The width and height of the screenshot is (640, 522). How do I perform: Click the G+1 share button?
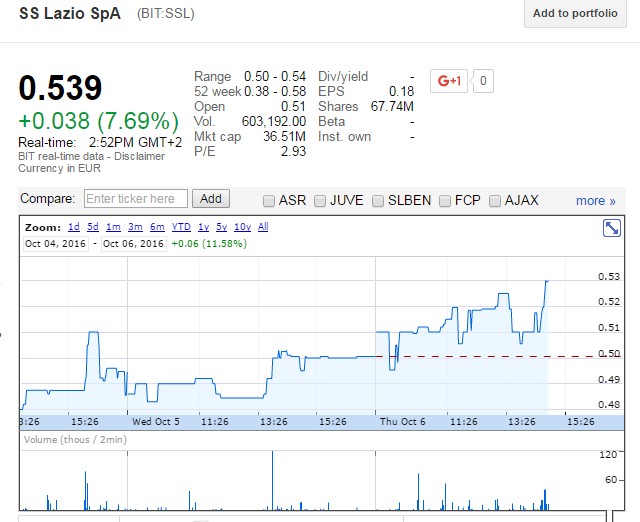click(x=449, y=81)
